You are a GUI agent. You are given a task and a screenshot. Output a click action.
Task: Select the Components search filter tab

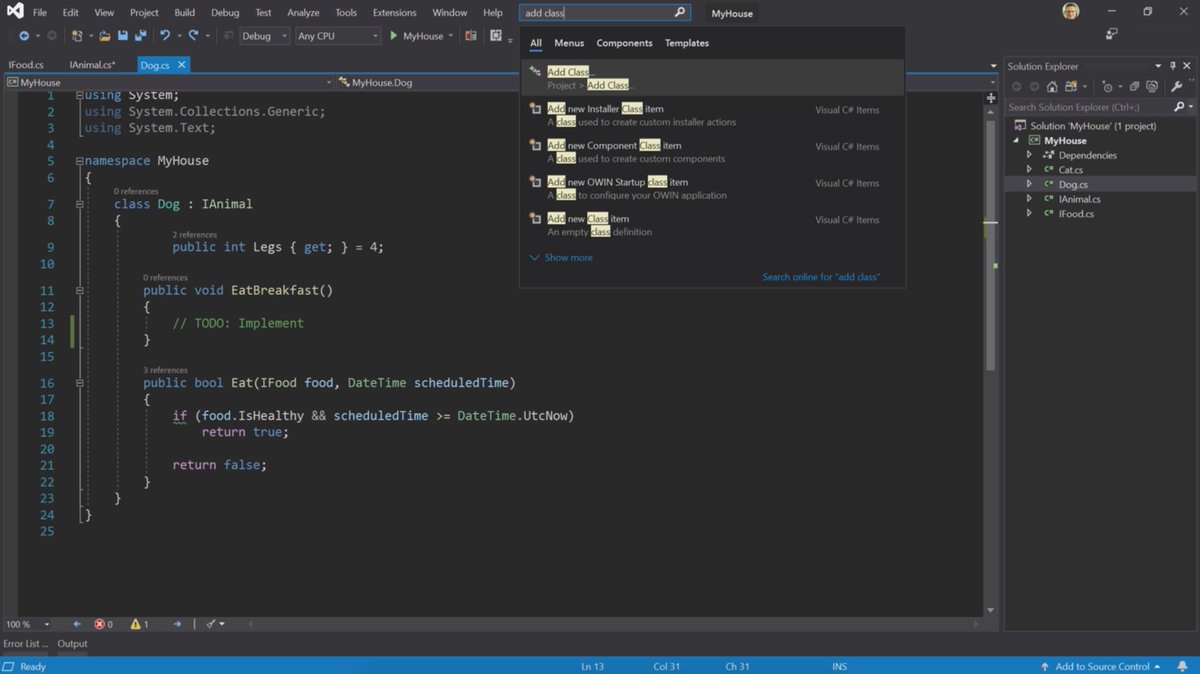[624, 43]
